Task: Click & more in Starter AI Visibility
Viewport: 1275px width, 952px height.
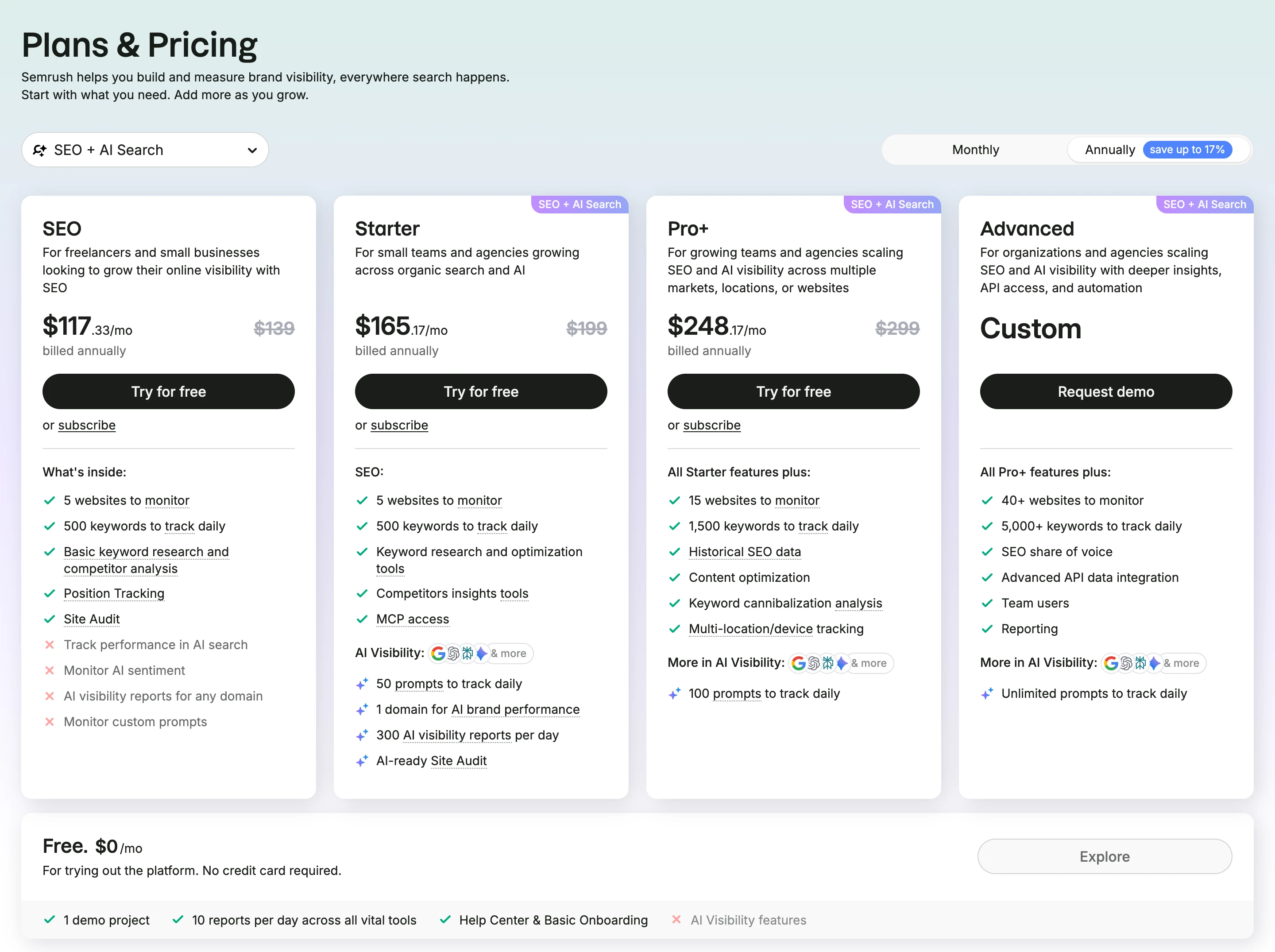Action: coord(509,654)
